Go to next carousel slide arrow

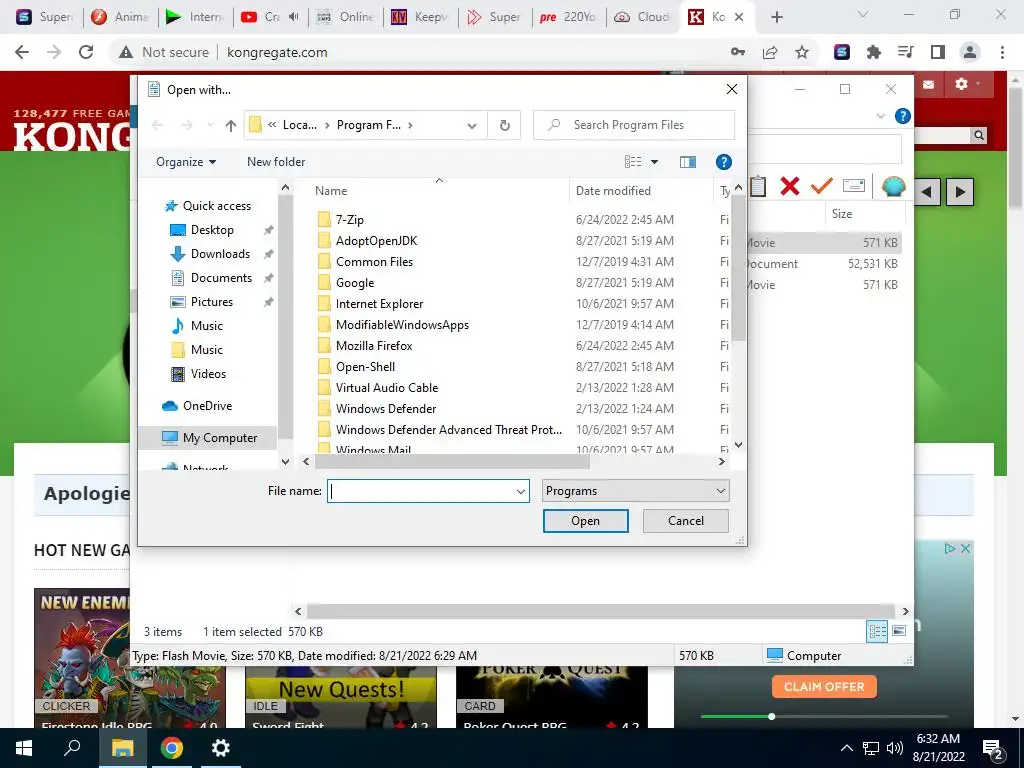[960, 192]
